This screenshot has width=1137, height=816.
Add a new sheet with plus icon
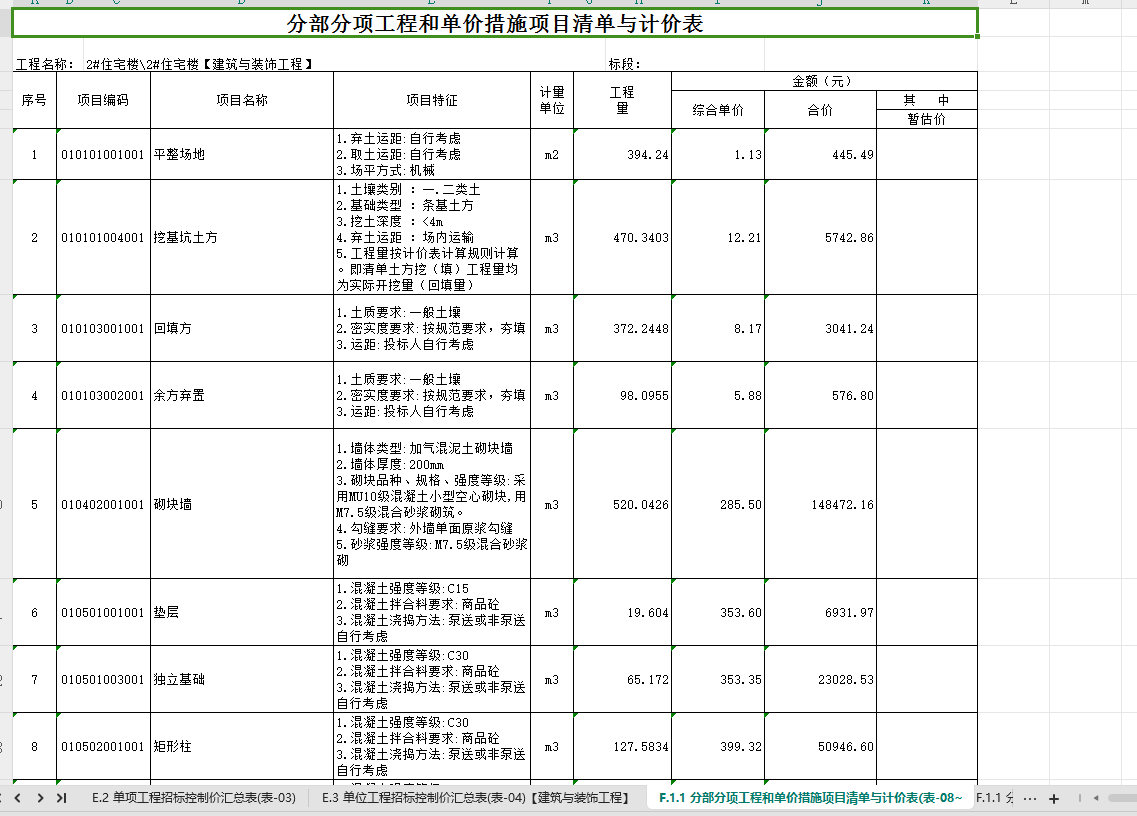(x=1054, y=799)
